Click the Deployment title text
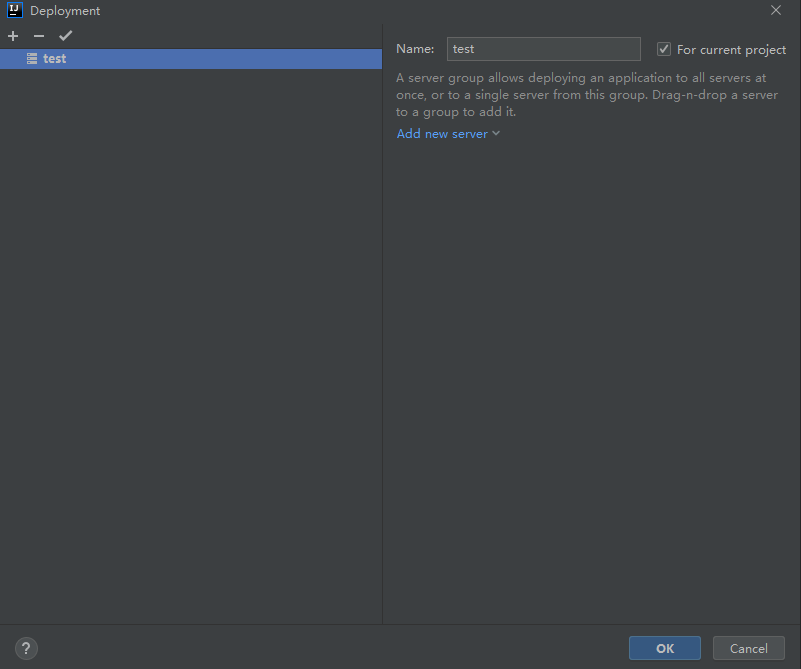 pos(65,11)
